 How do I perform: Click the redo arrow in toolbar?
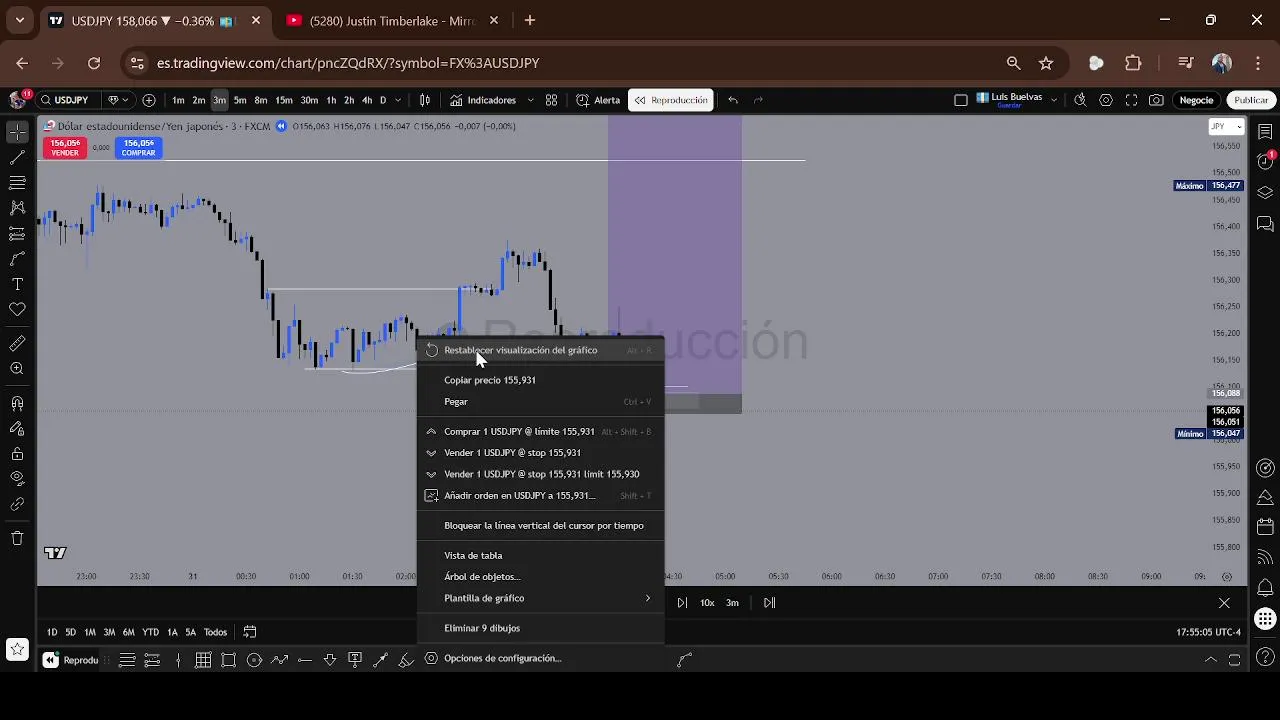[x=758, y=100]
